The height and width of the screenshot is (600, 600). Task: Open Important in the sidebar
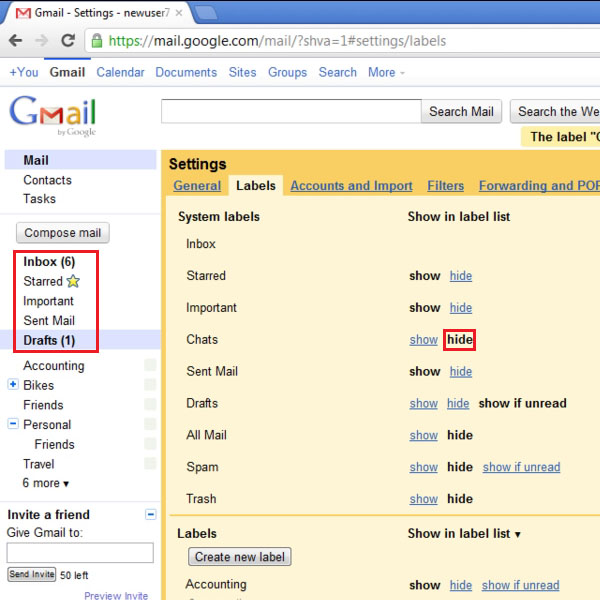point(48,301)
